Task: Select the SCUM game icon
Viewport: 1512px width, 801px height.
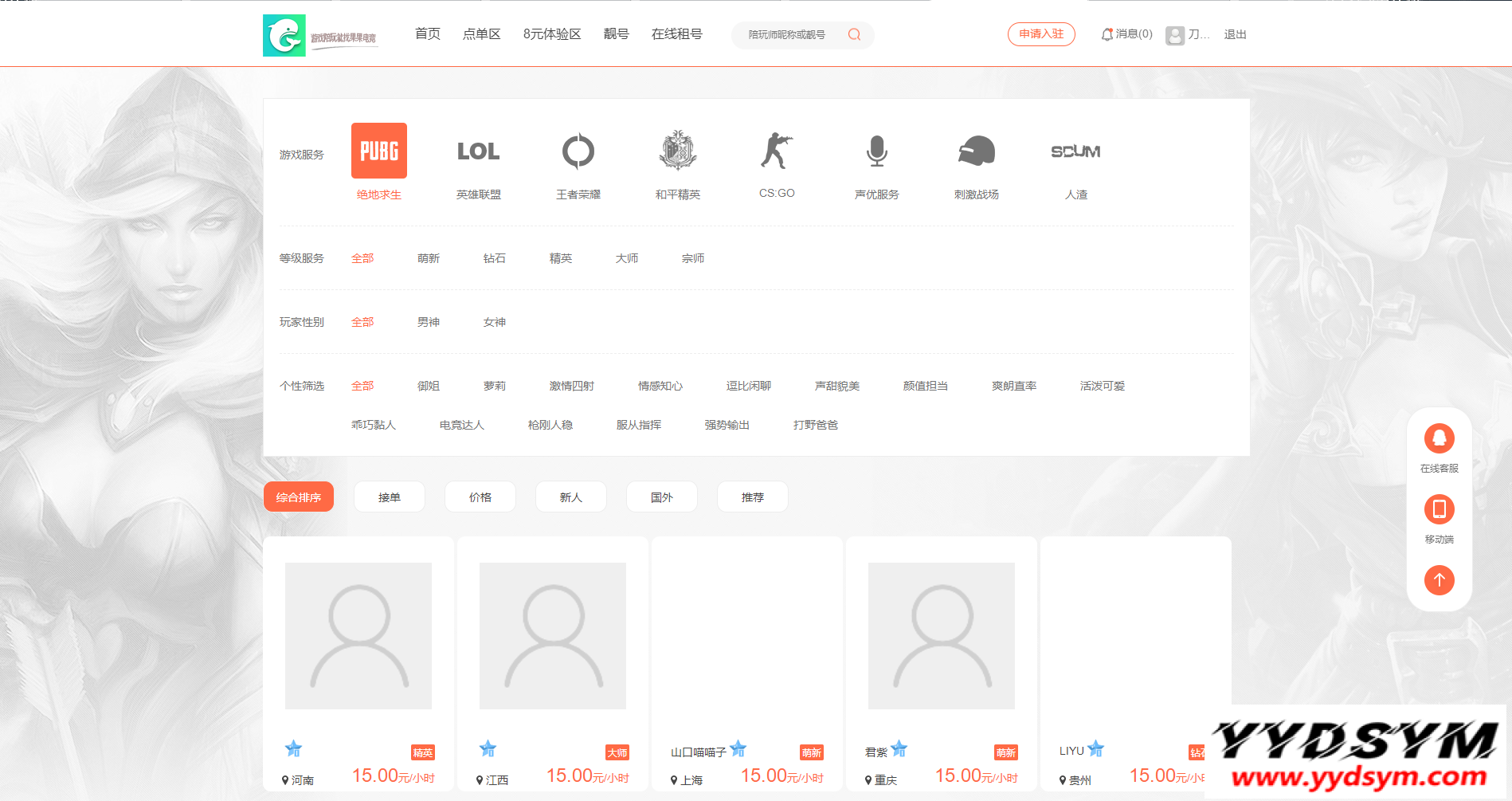Action: click(x=1075, y=151)
